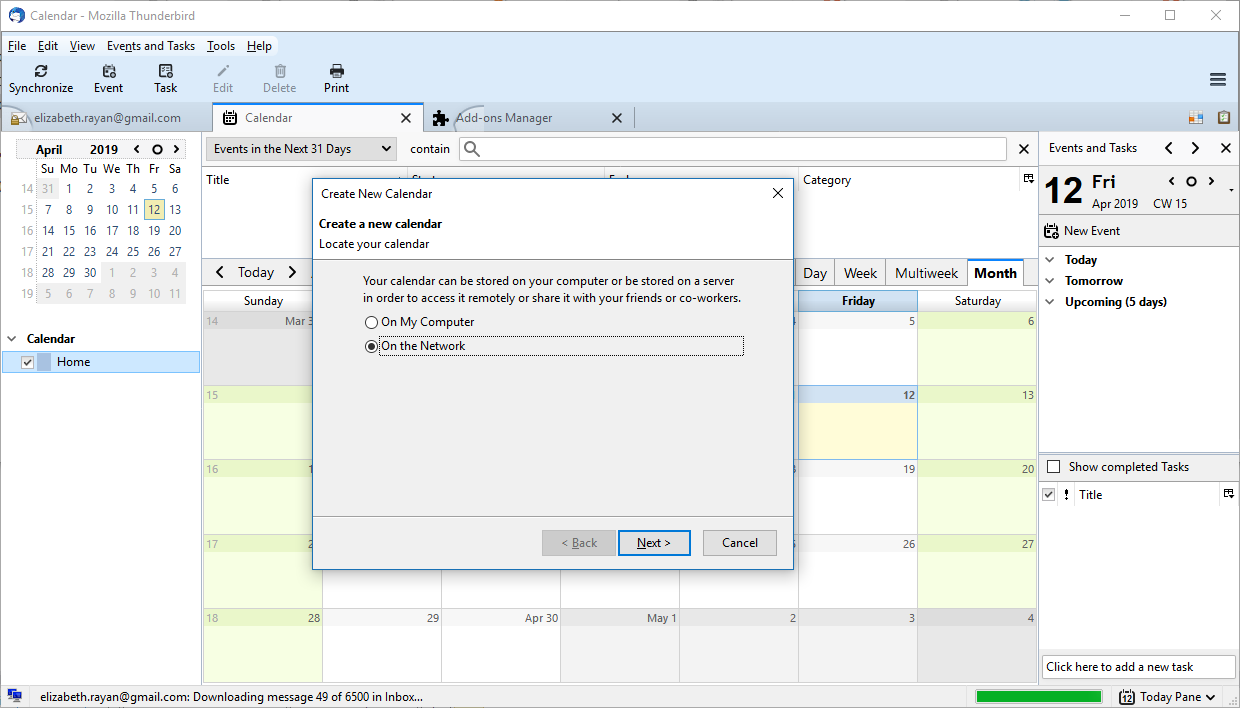Click the Next button in the dialog
Screen dimensions: 1240x708
point(654,542)
